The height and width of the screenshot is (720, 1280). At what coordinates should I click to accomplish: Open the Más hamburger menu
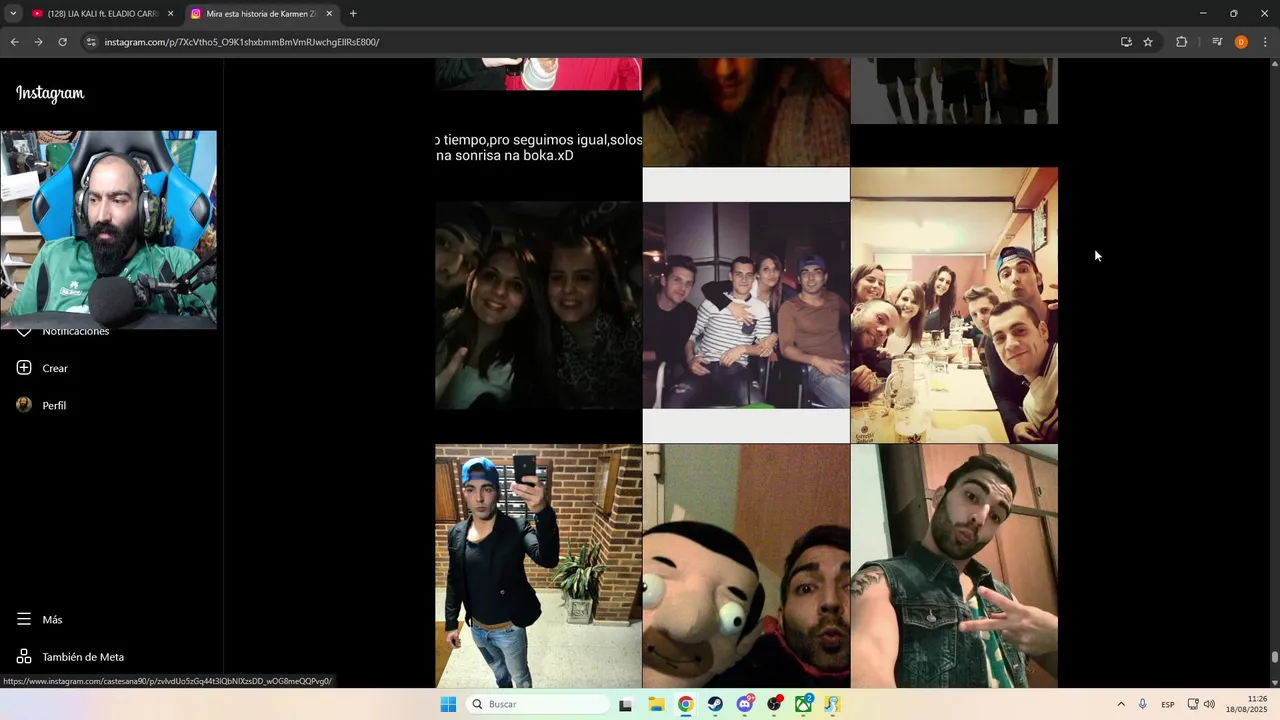[40, 619]
